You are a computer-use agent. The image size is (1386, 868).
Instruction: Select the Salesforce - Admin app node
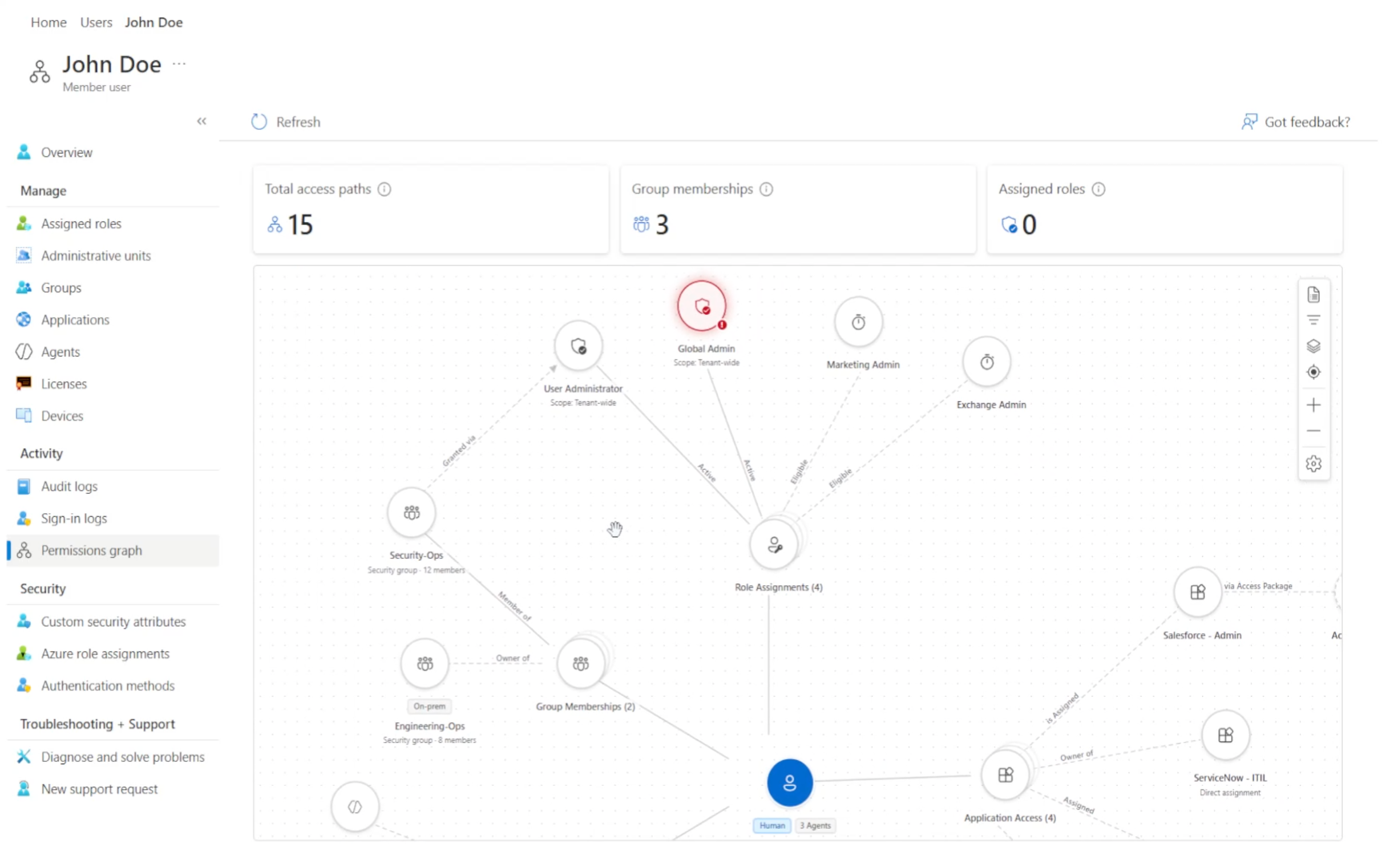[1197, 592]
